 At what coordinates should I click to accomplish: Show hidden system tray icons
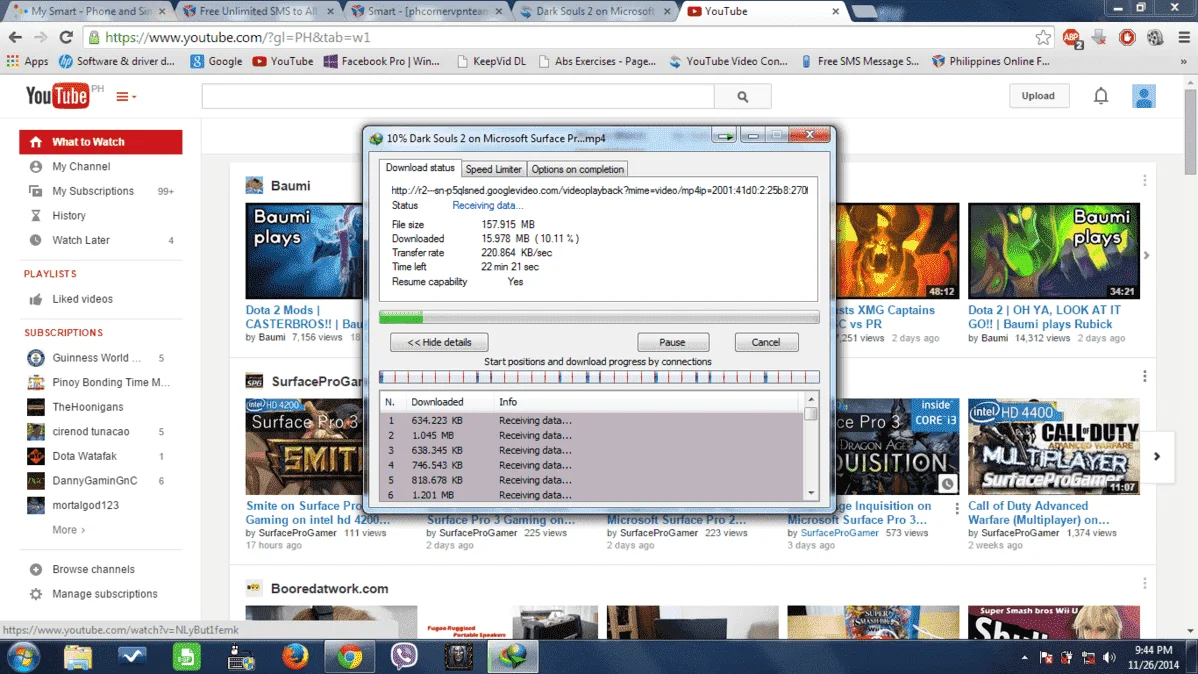(x=1025, y=657)
